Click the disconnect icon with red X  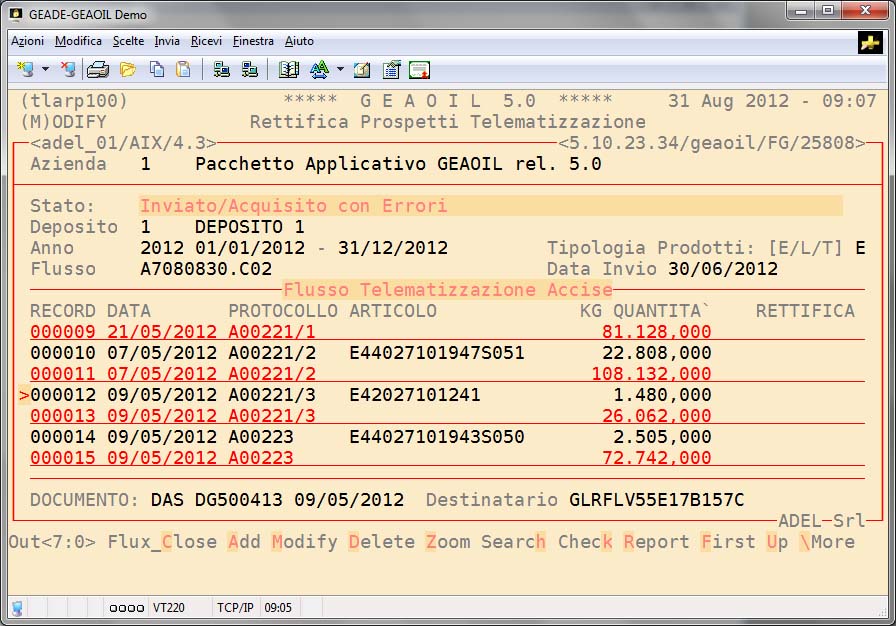(68, 69)
